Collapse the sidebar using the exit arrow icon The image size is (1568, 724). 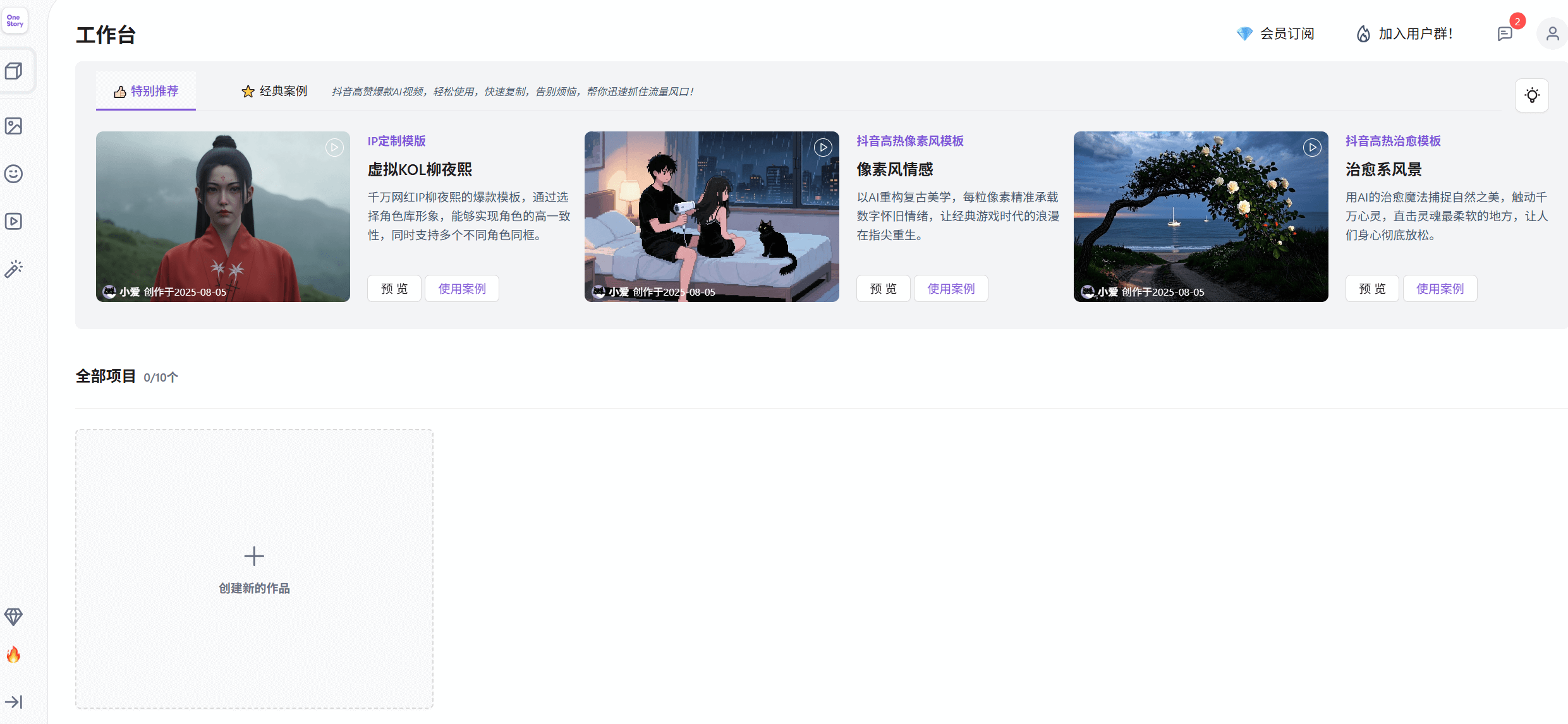click(13, 702)
